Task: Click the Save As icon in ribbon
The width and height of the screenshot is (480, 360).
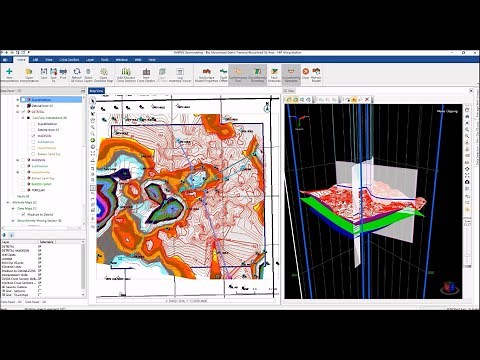Action: coord(53,71)
